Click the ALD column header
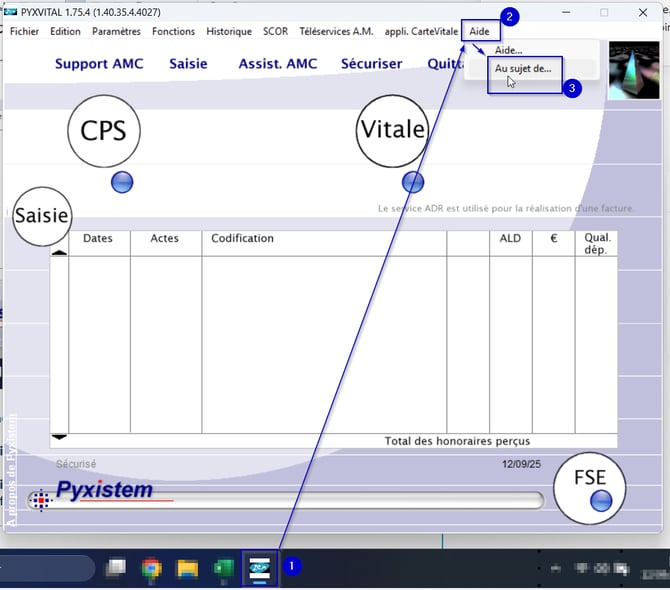This screenshot has width=670, height=590. point(510,238)
